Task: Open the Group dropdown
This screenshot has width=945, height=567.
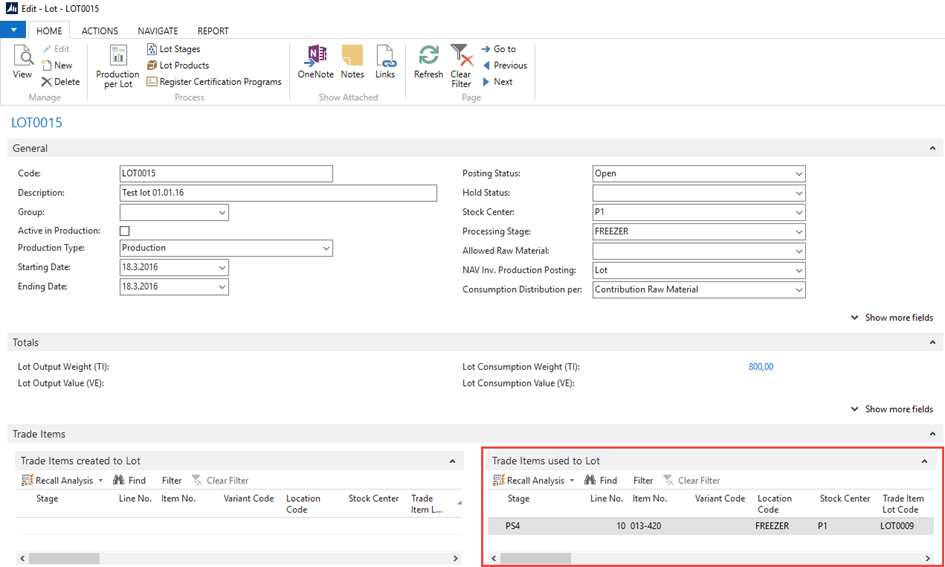Action: (x=222, y=213)
